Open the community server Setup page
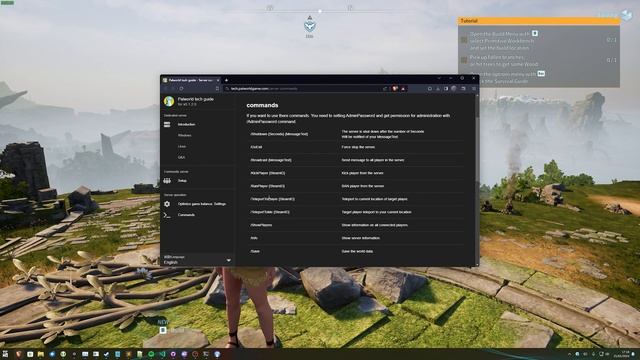 click(x=182, y=180)
